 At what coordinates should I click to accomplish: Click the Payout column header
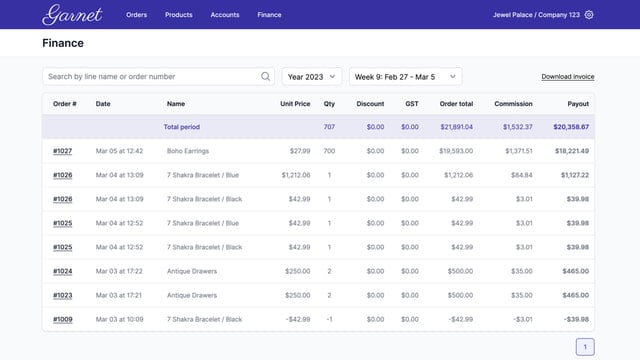tap(578, 104)
